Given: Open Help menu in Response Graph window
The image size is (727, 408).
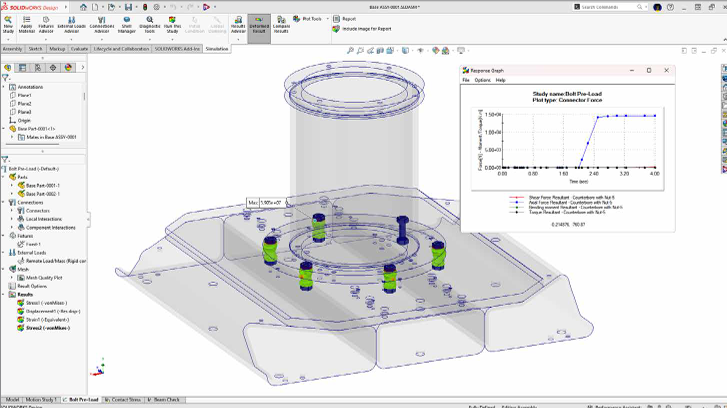Looking at the screenshot, I should [x=501, y=80].
